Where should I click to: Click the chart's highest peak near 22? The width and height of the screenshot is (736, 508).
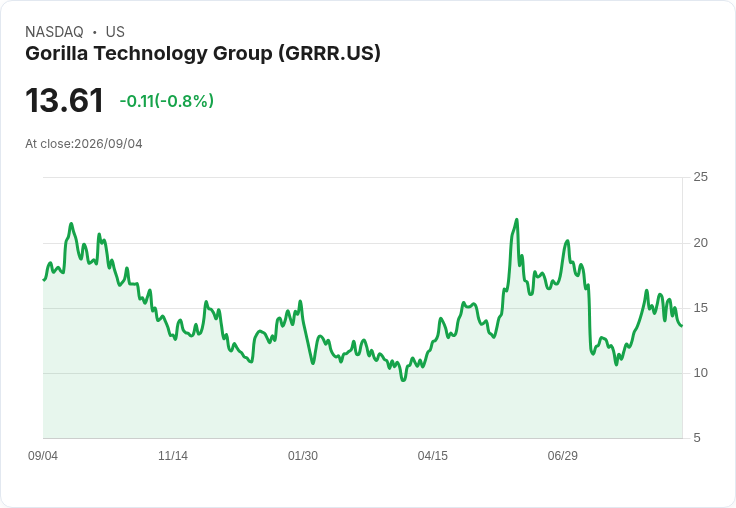[517, 220]
